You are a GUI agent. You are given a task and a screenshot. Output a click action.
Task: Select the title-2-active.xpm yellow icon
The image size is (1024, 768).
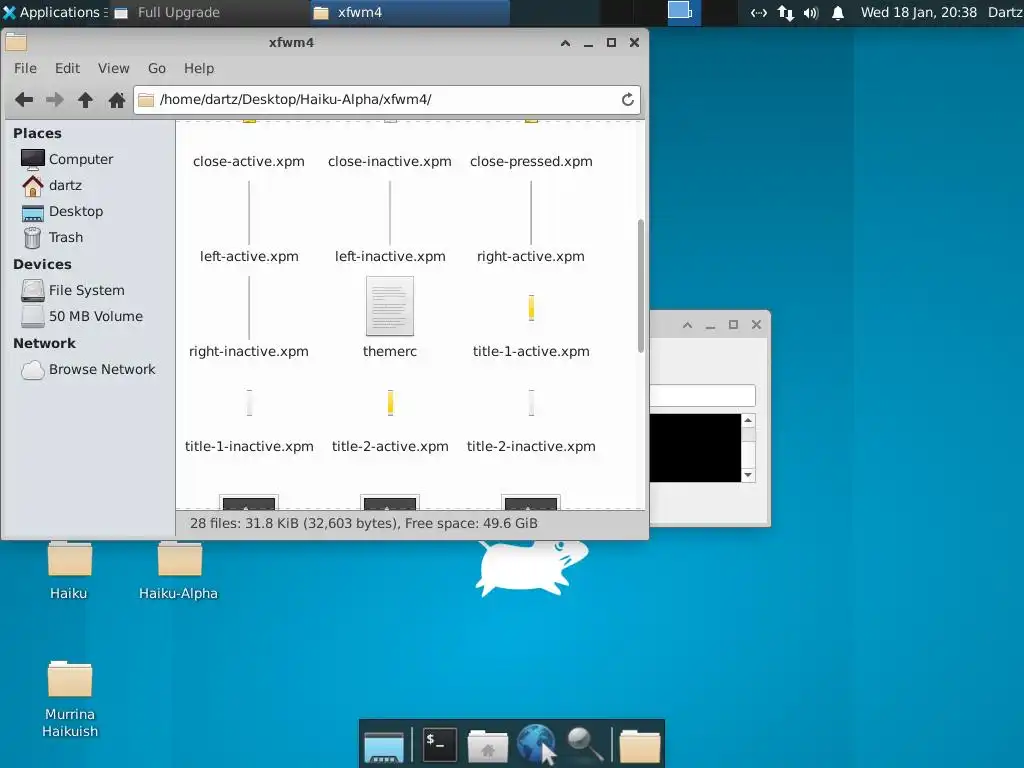391,403
